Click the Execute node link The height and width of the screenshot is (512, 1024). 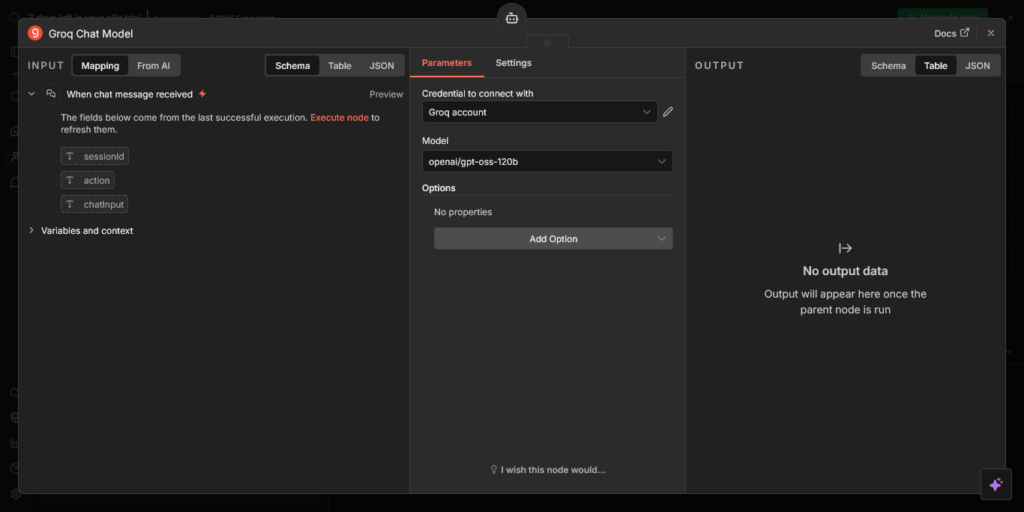coord(339,117)
